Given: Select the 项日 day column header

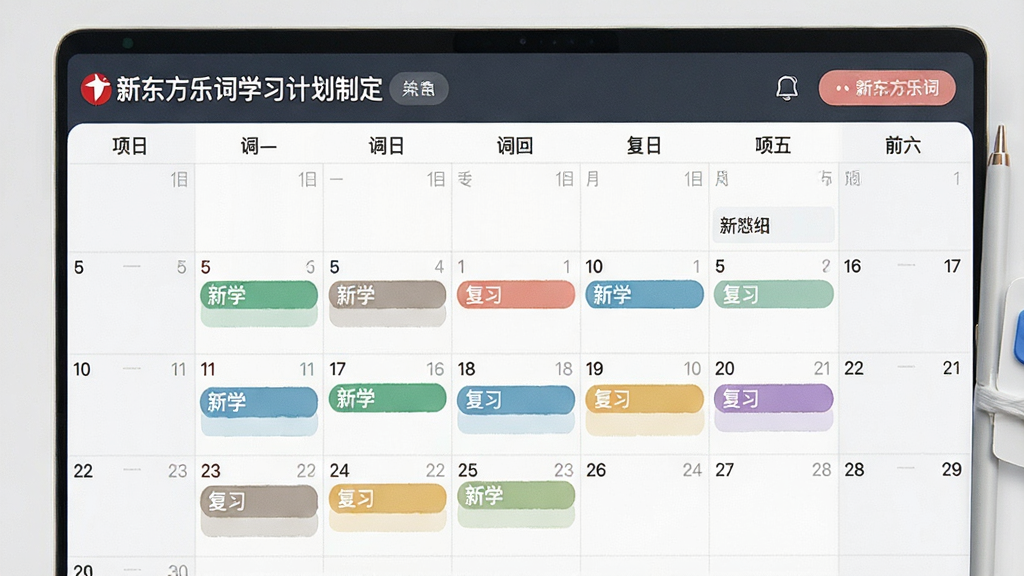Looking at the screenshot, I should point(130,145).
